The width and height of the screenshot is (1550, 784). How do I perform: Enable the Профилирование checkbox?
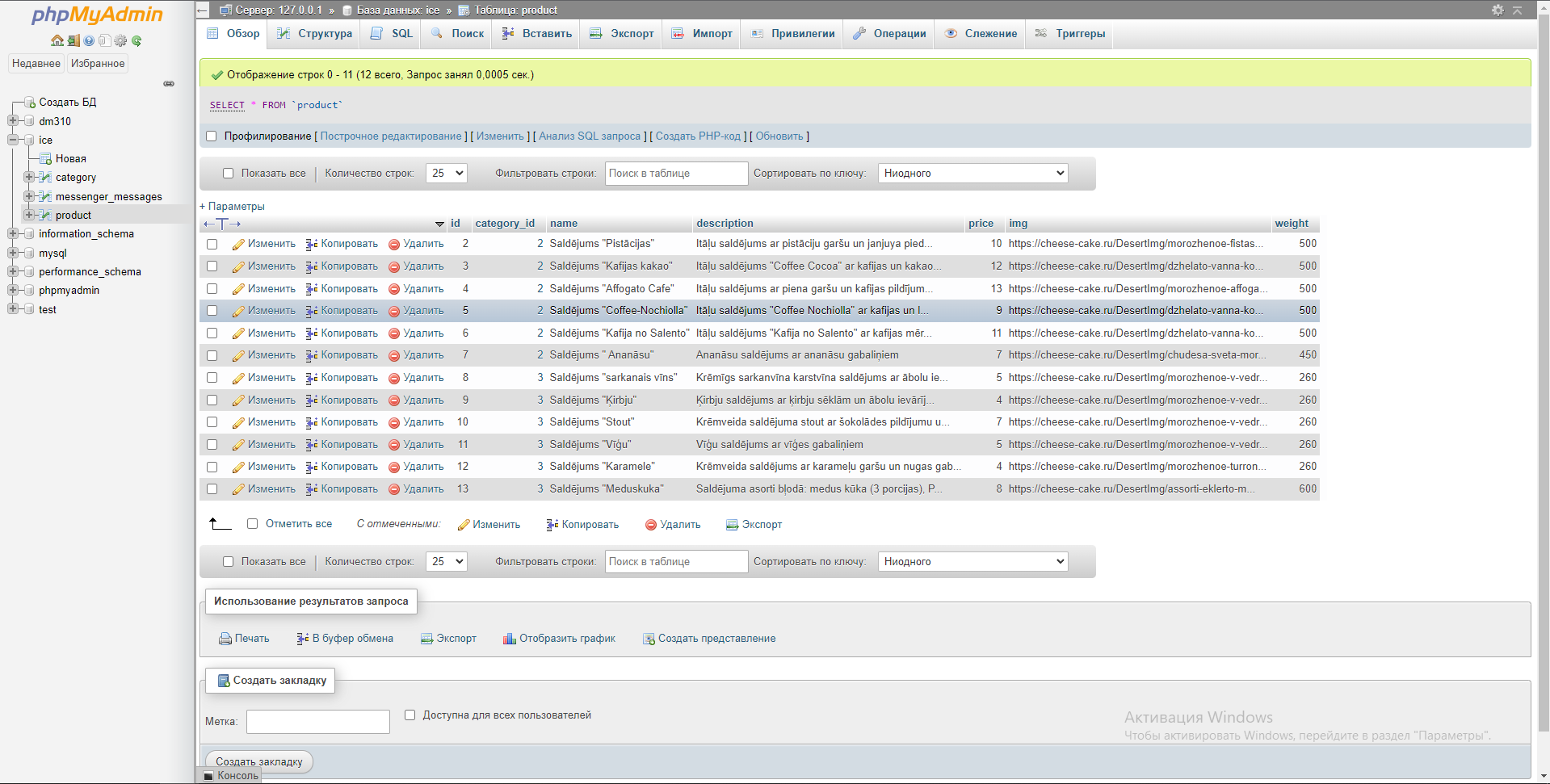(x=212, y=136)
